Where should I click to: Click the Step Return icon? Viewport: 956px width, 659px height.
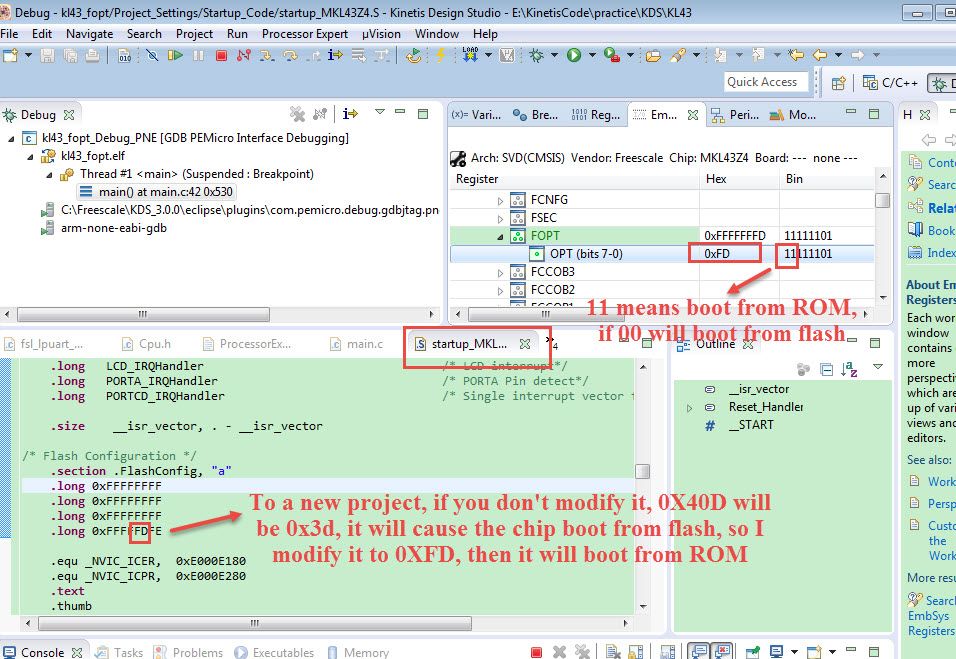313,55
